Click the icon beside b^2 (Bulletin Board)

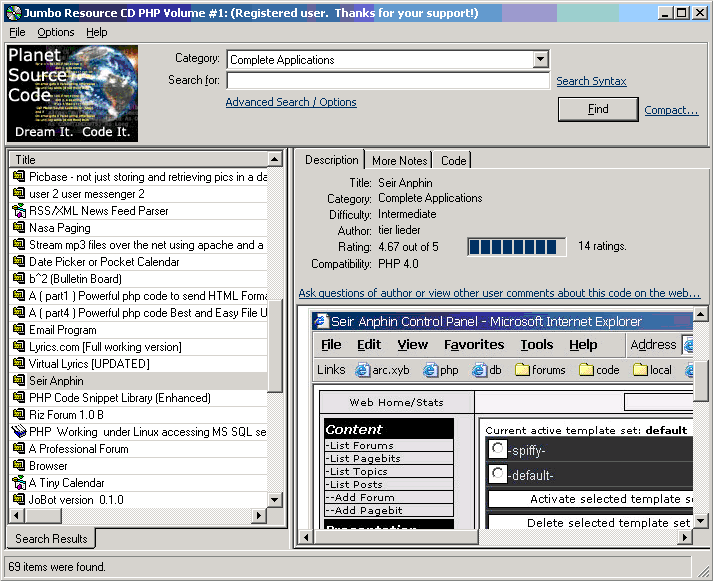tap(19, 278)
